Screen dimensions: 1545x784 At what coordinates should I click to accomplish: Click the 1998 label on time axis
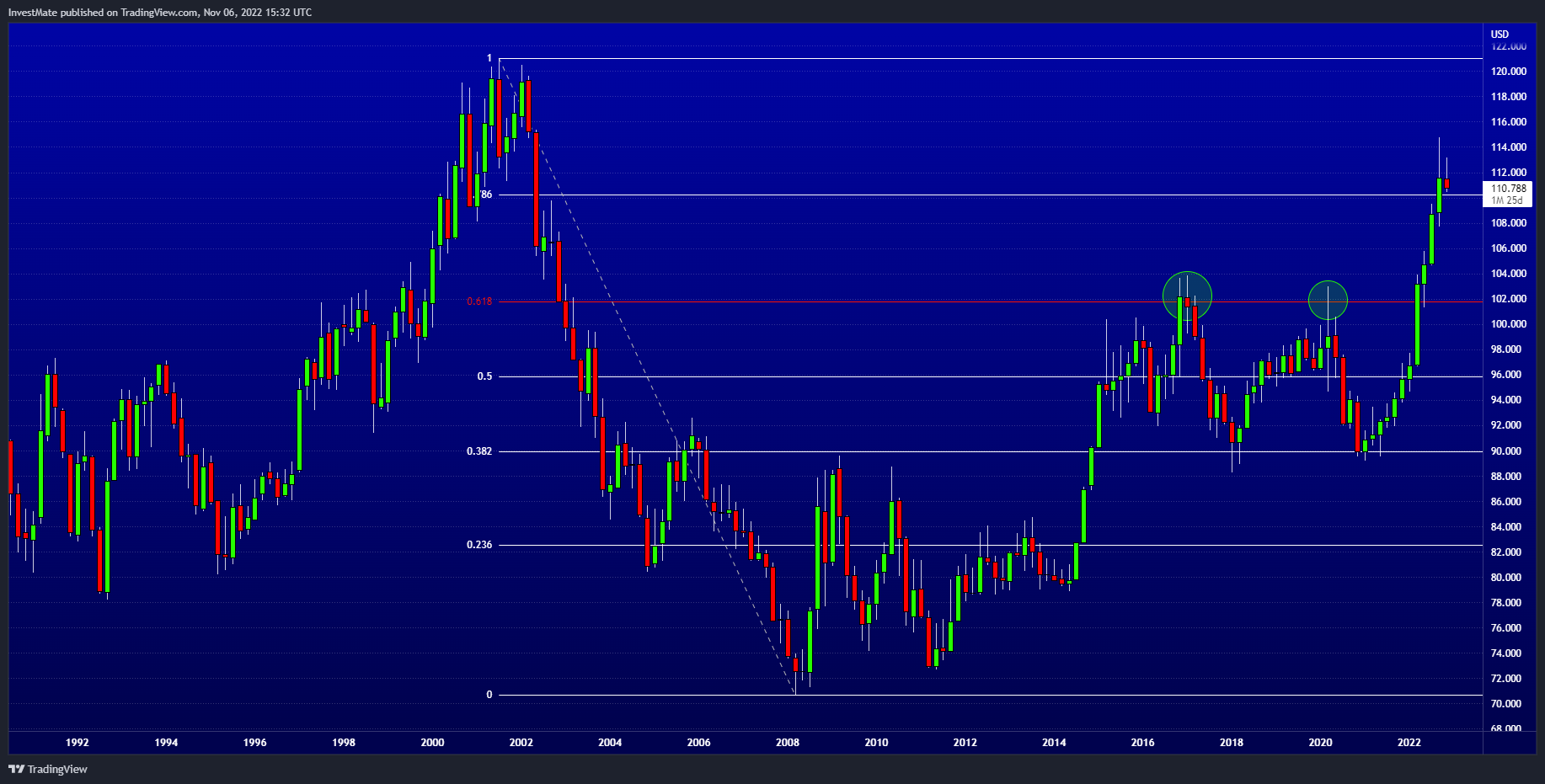pos(344,743)
